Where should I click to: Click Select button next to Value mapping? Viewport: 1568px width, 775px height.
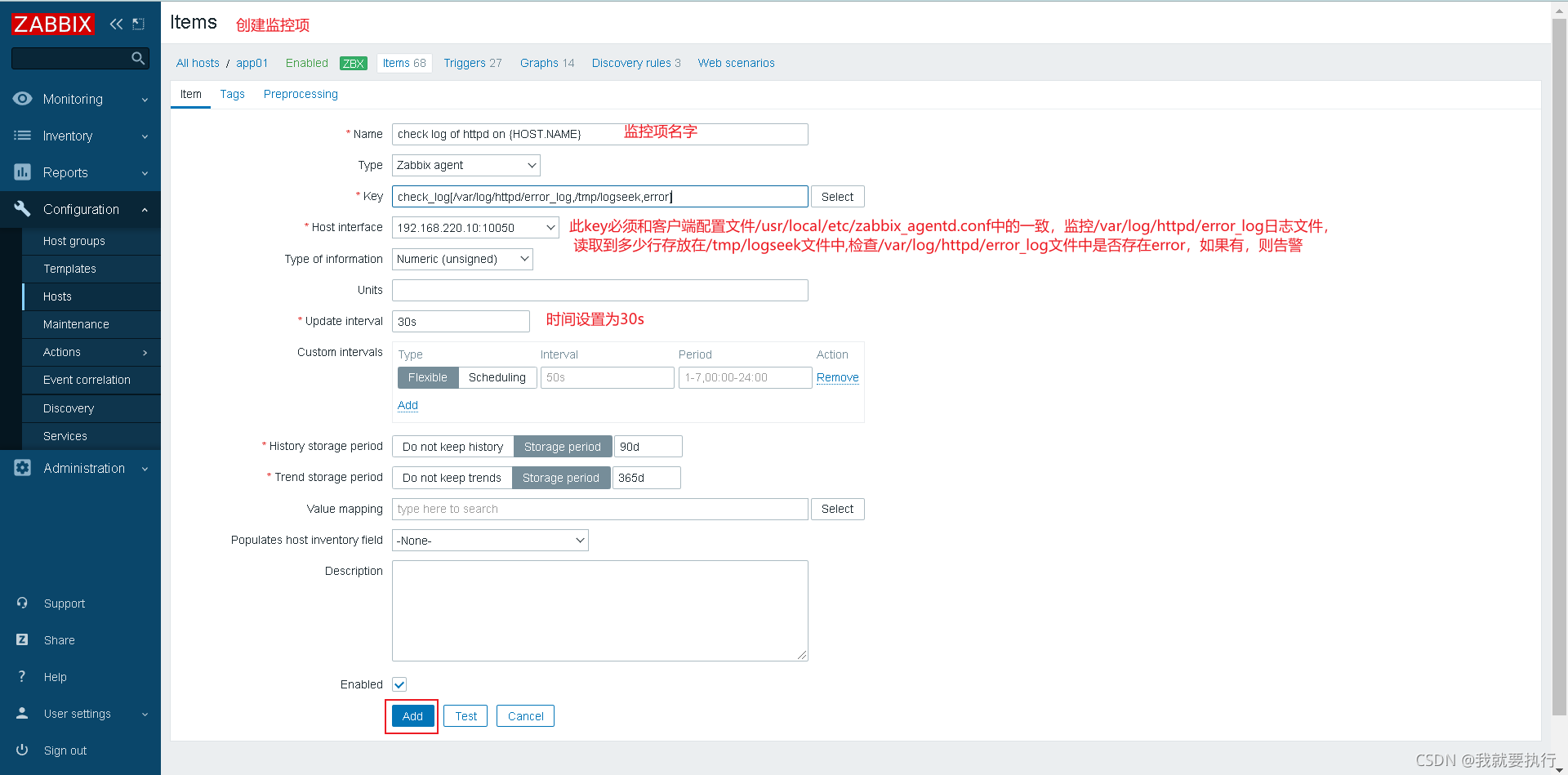tap(838, 509)
